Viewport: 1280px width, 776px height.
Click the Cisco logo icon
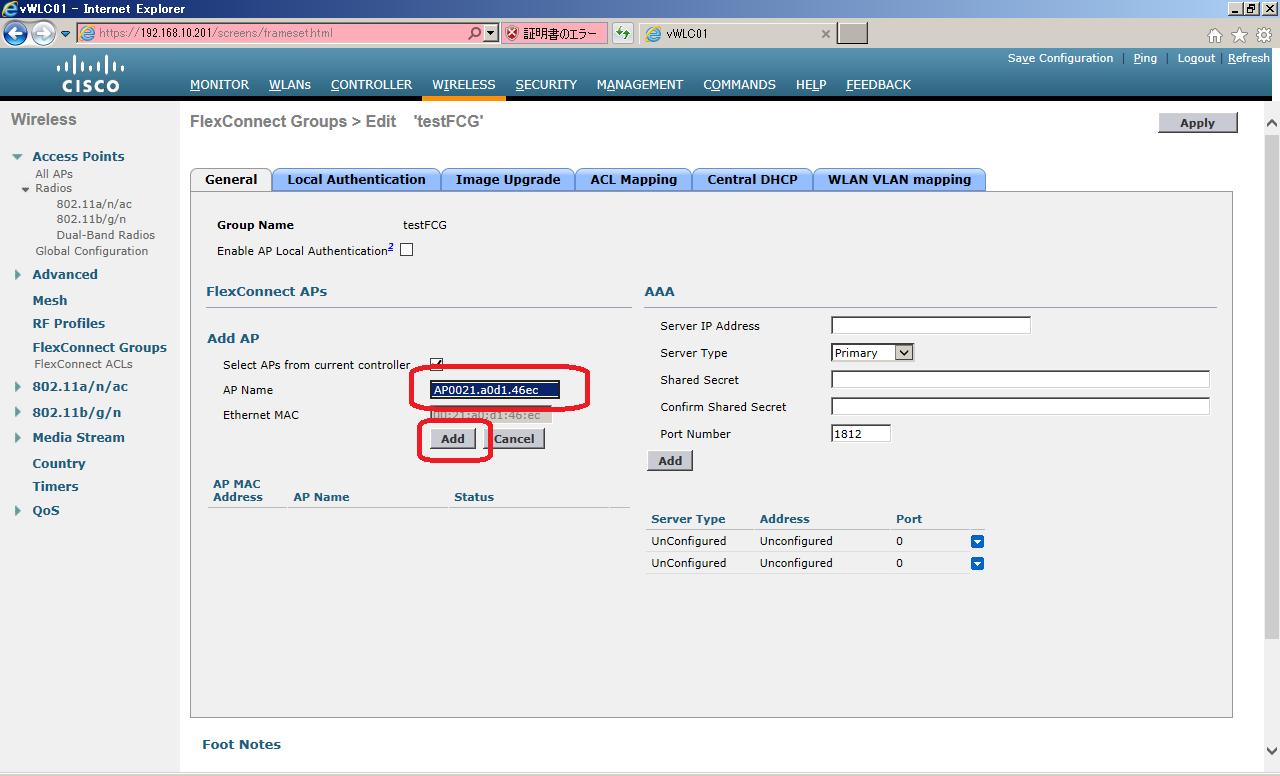[x=91, y=75]
